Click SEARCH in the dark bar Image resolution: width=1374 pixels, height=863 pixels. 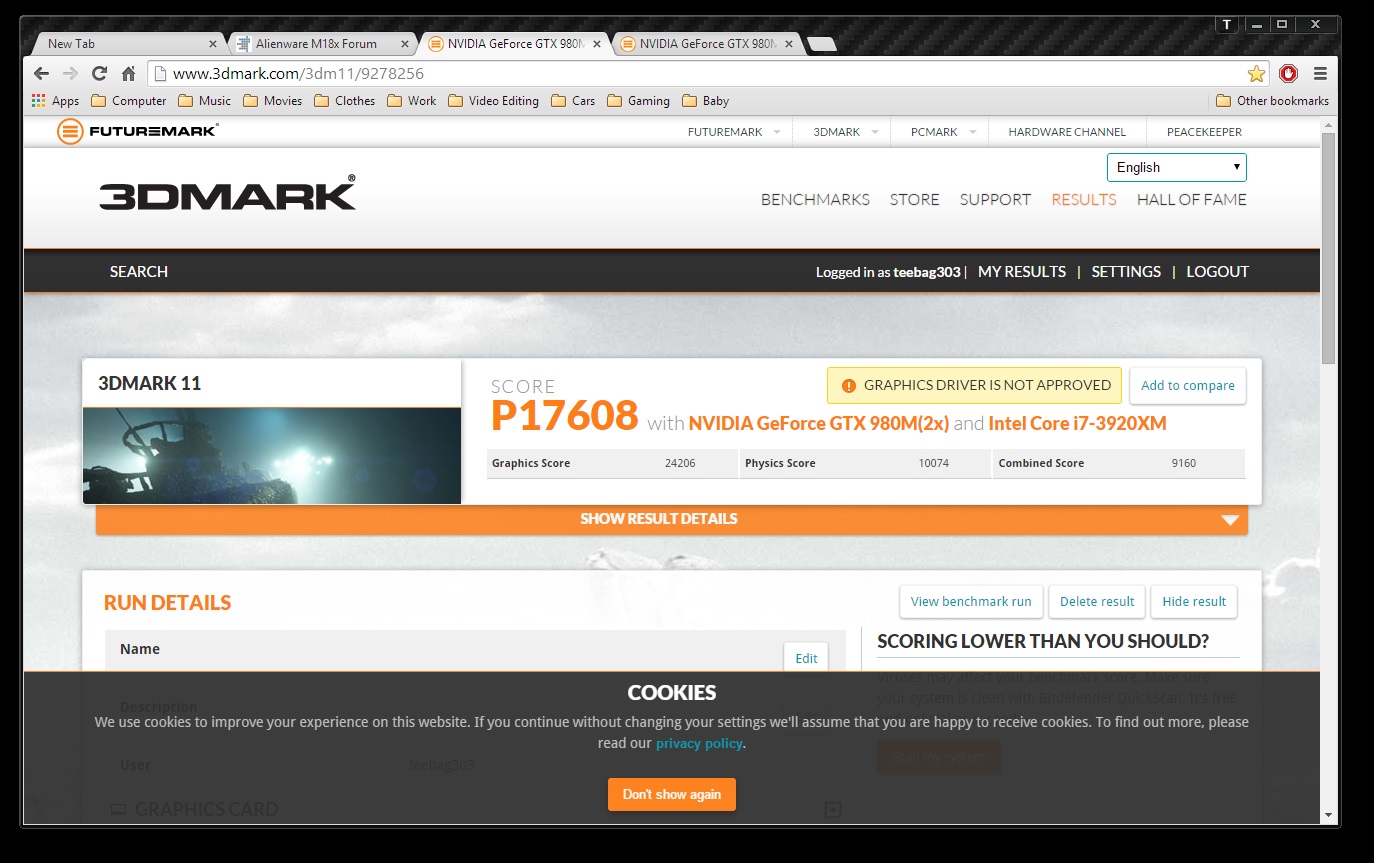coord(139,271)
